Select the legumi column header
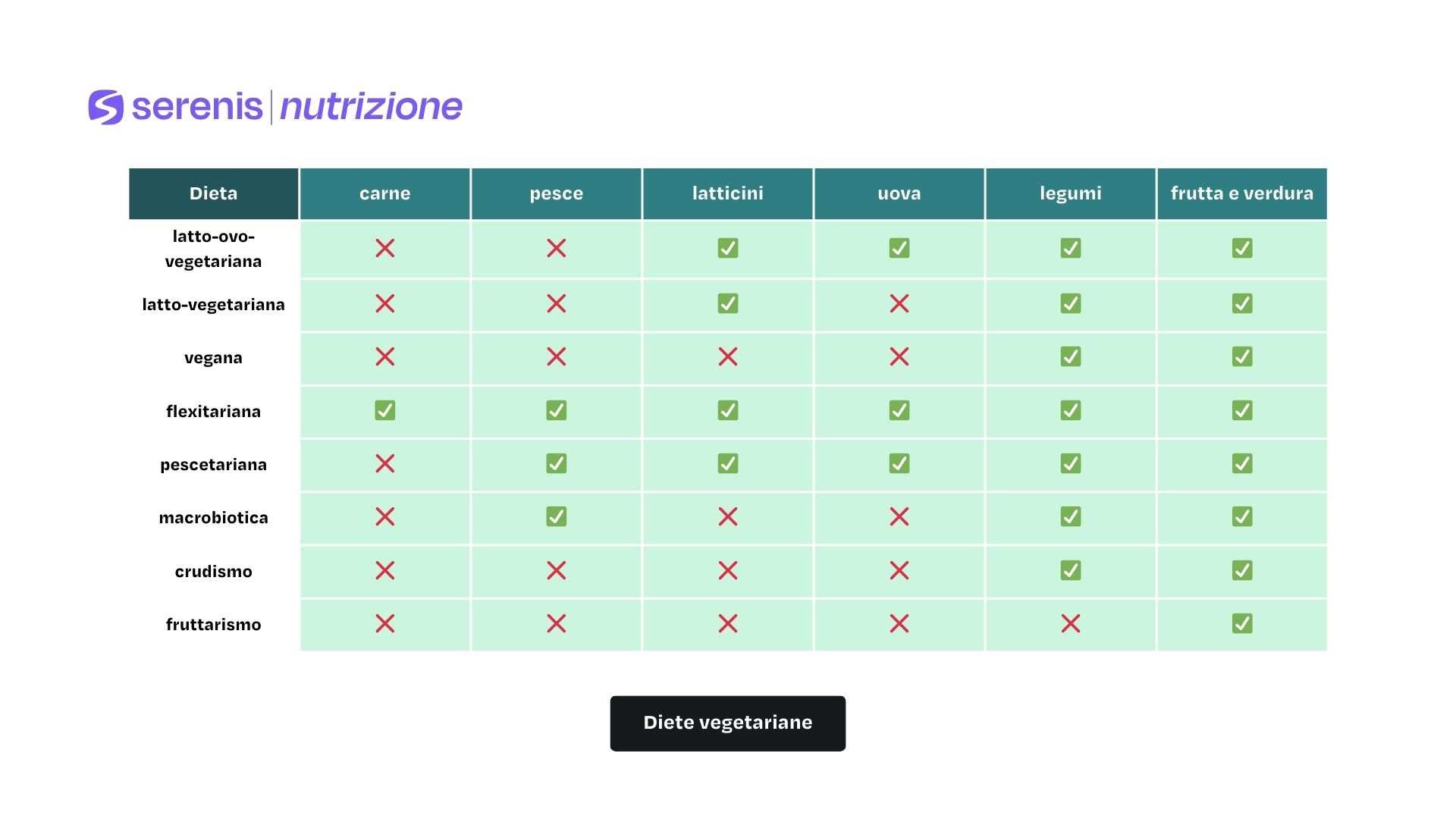Image resolution: width=1456 pixels, height=819 pixels. pos(1071,193)
